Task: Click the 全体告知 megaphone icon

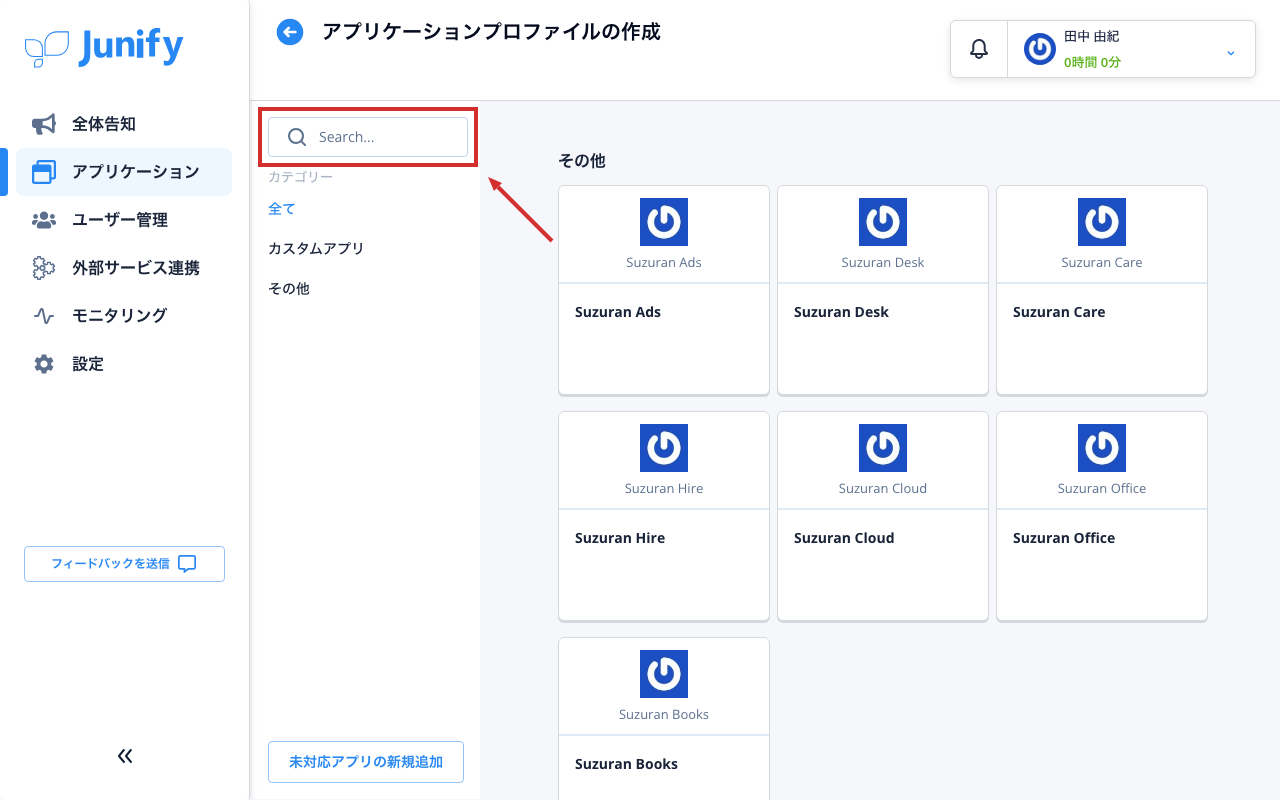Action: pyautogui.click(x=44, y=124)
